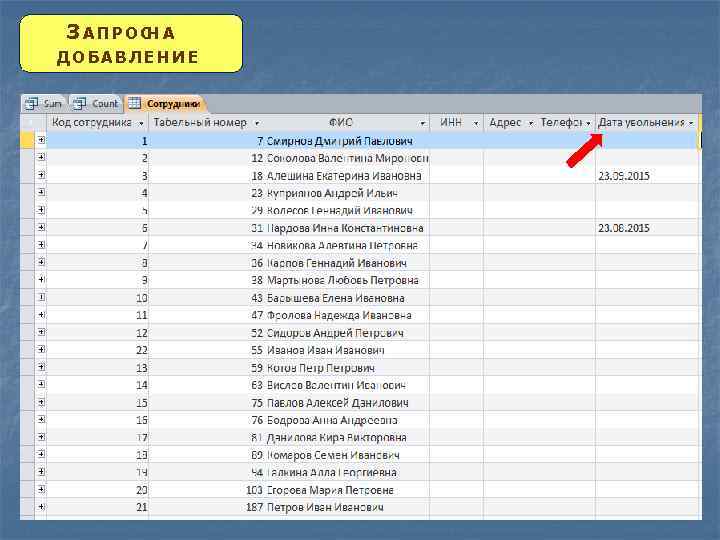Image resolution: width=720 pixels, height=540 pixels.
Task: Open the Табельный номер column dropdown
Action: point(257,123)
